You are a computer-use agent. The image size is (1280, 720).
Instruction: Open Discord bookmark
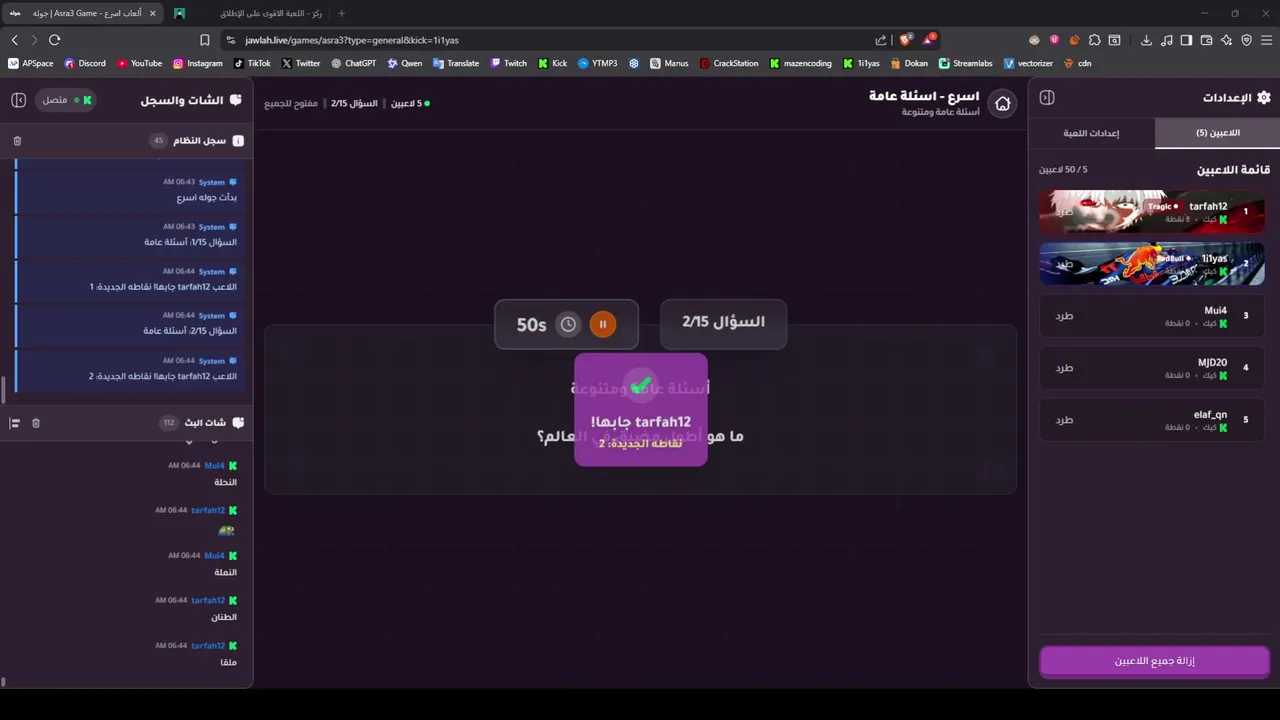point(85,63)
